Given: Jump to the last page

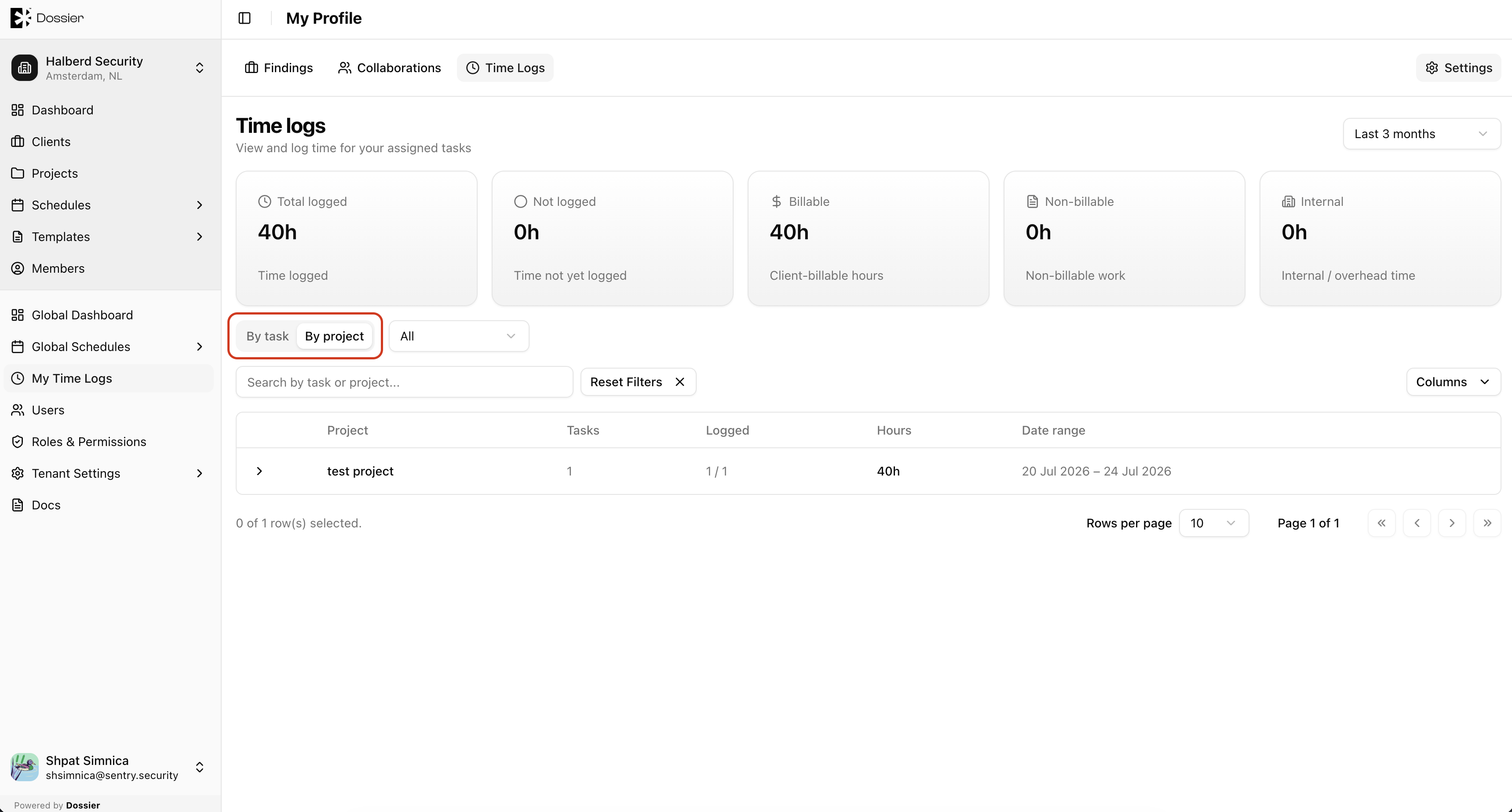Looking at the screenshot, I should (x=1487, y=523).
